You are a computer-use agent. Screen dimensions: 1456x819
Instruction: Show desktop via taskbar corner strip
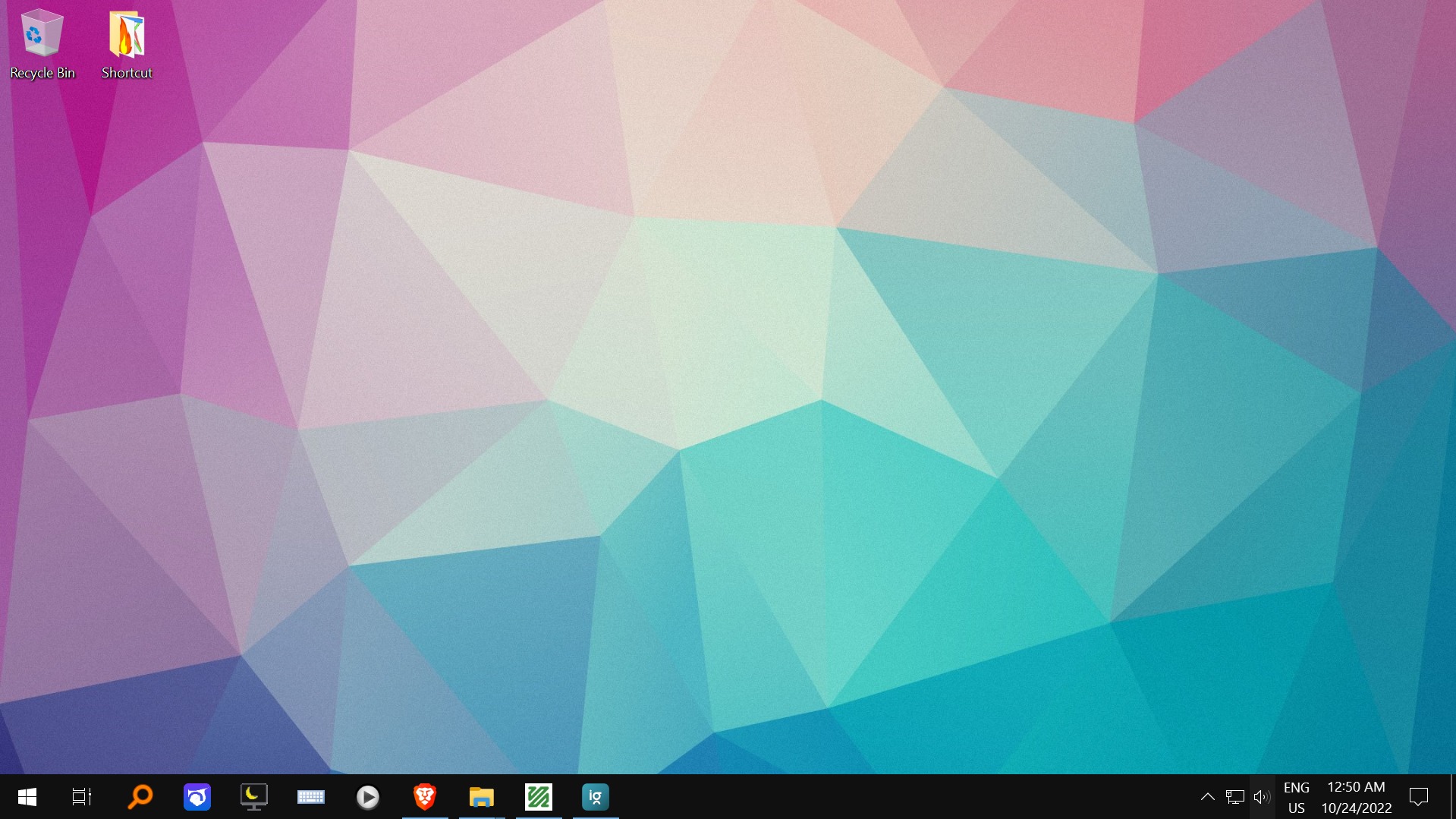coord(1452,797)
